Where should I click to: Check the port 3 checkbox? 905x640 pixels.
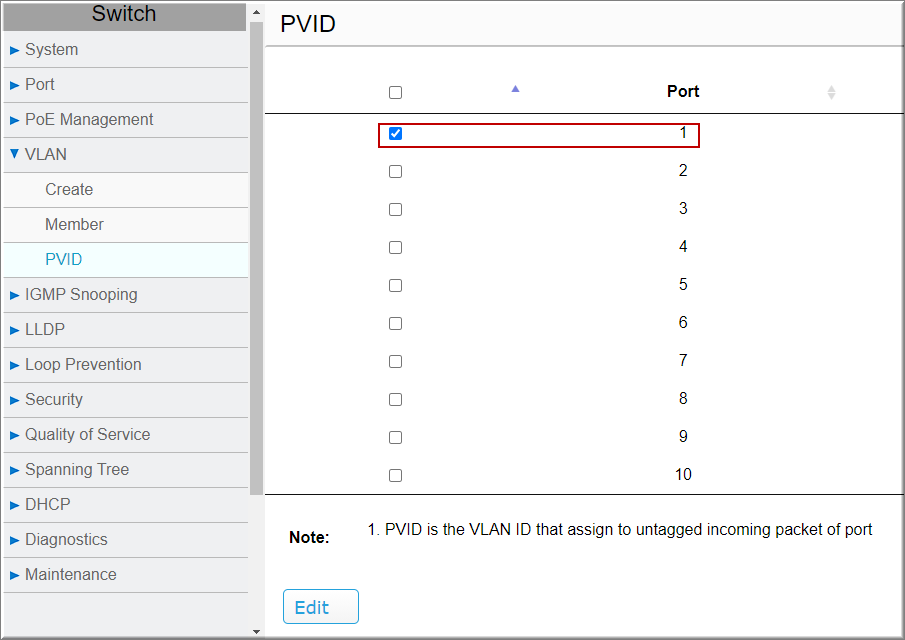(395, 209)
